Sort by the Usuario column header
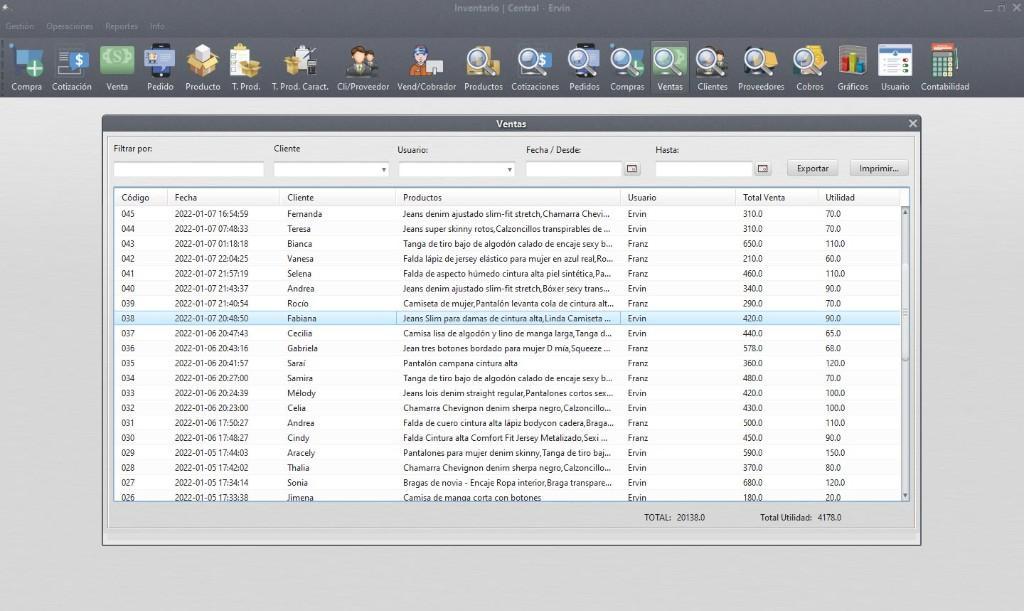The height and width of the screenshot is (611, 1024). (x=678, y=197)
